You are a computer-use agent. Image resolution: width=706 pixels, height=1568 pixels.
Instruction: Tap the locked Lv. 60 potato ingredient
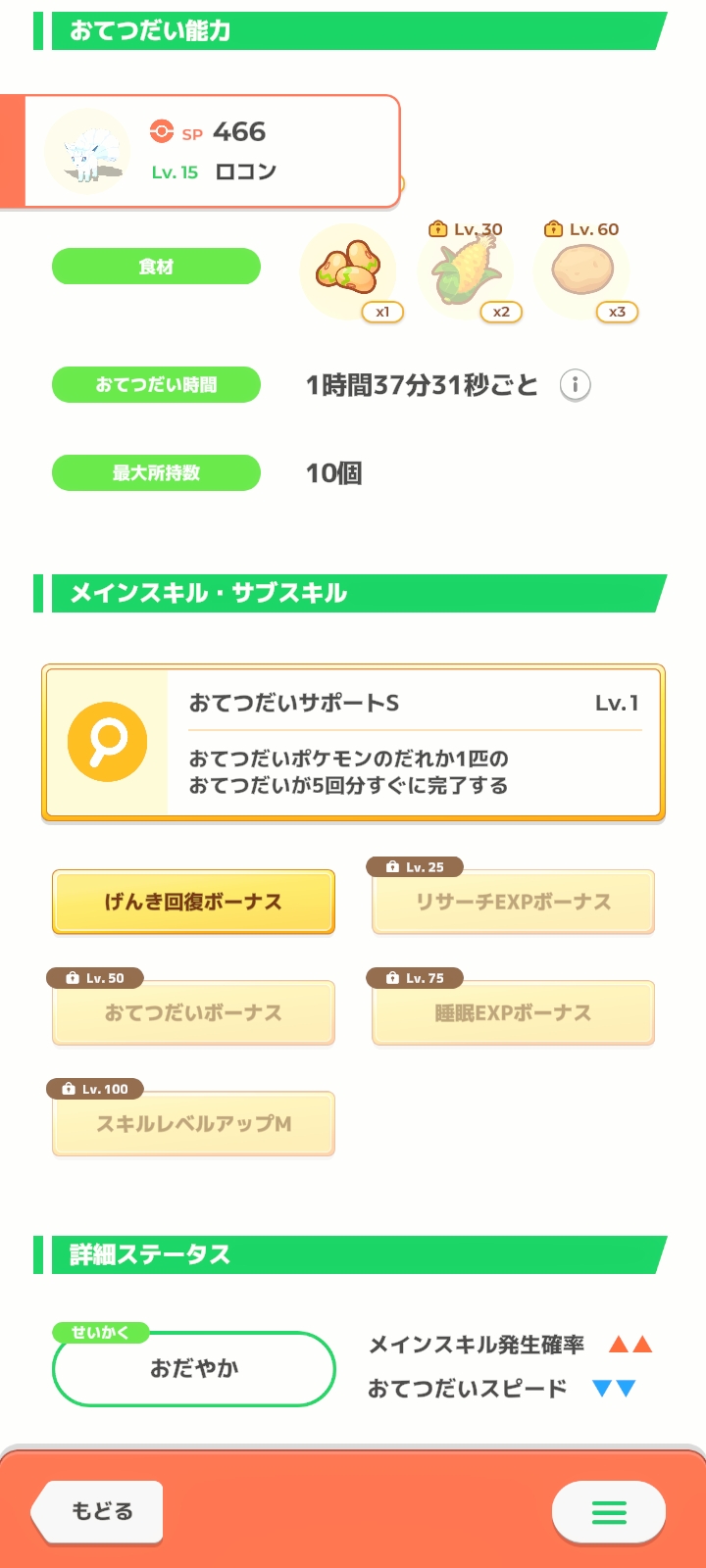pyautogui.click(x=581, y=269)
